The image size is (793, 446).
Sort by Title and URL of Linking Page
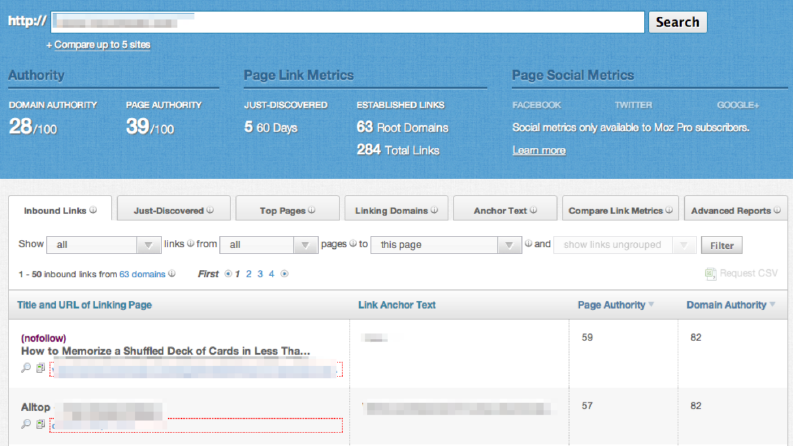click(84, 305)
